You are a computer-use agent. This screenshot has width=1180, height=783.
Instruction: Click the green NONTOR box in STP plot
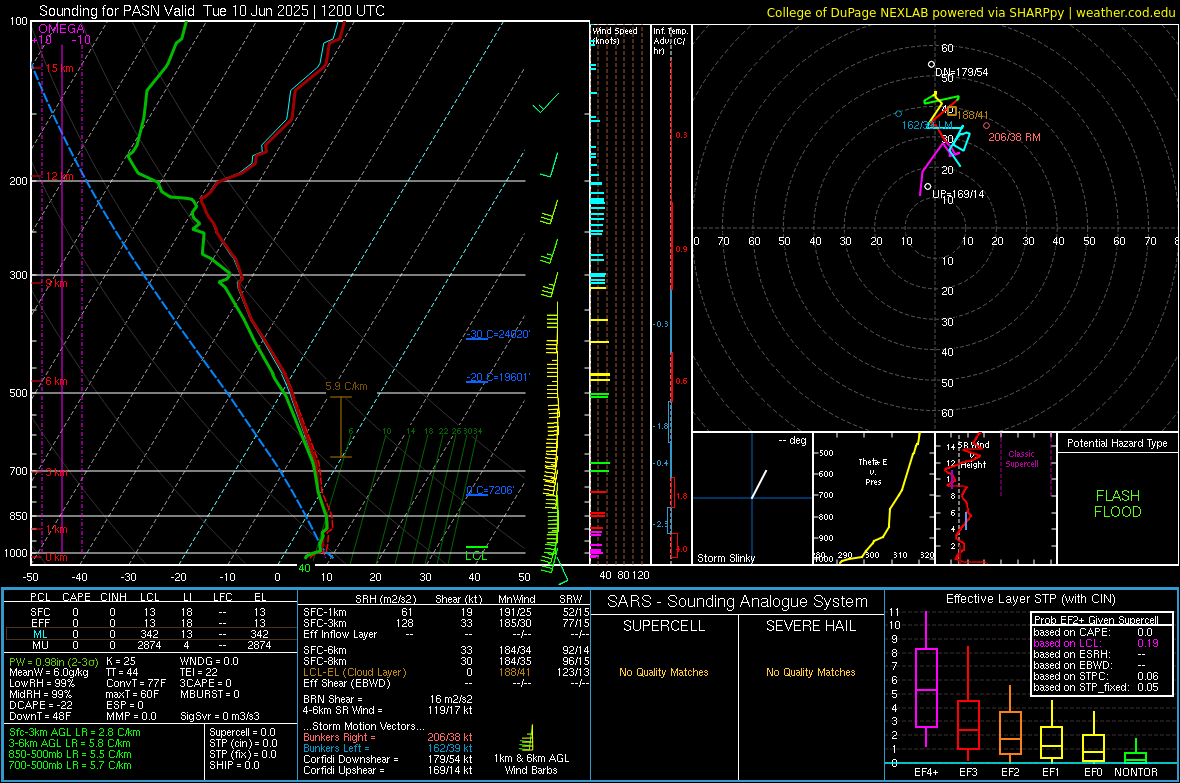click(1135, 757)
